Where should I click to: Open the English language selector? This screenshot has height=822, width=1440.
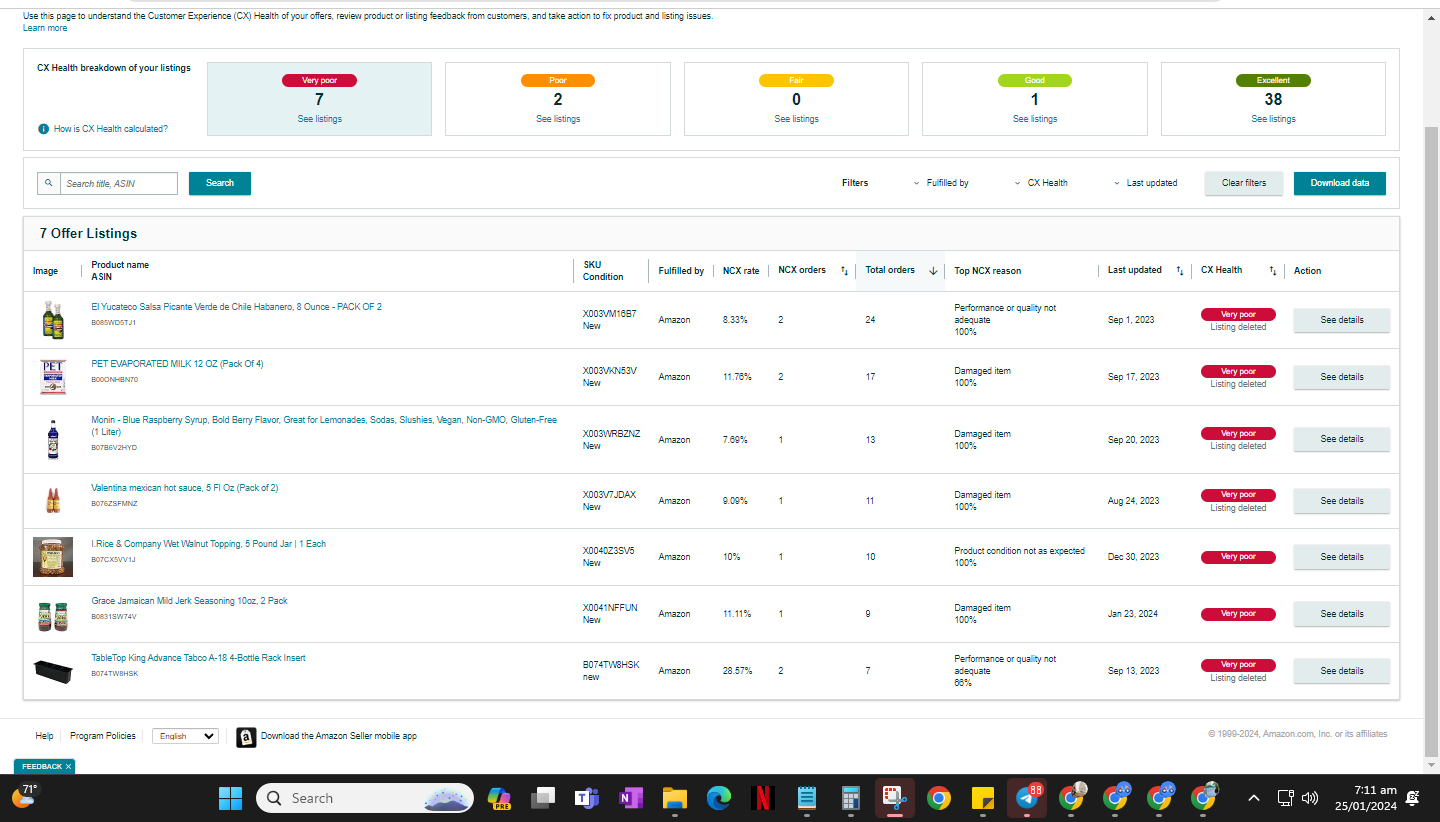pyautogui.click(x=185, y=736)
